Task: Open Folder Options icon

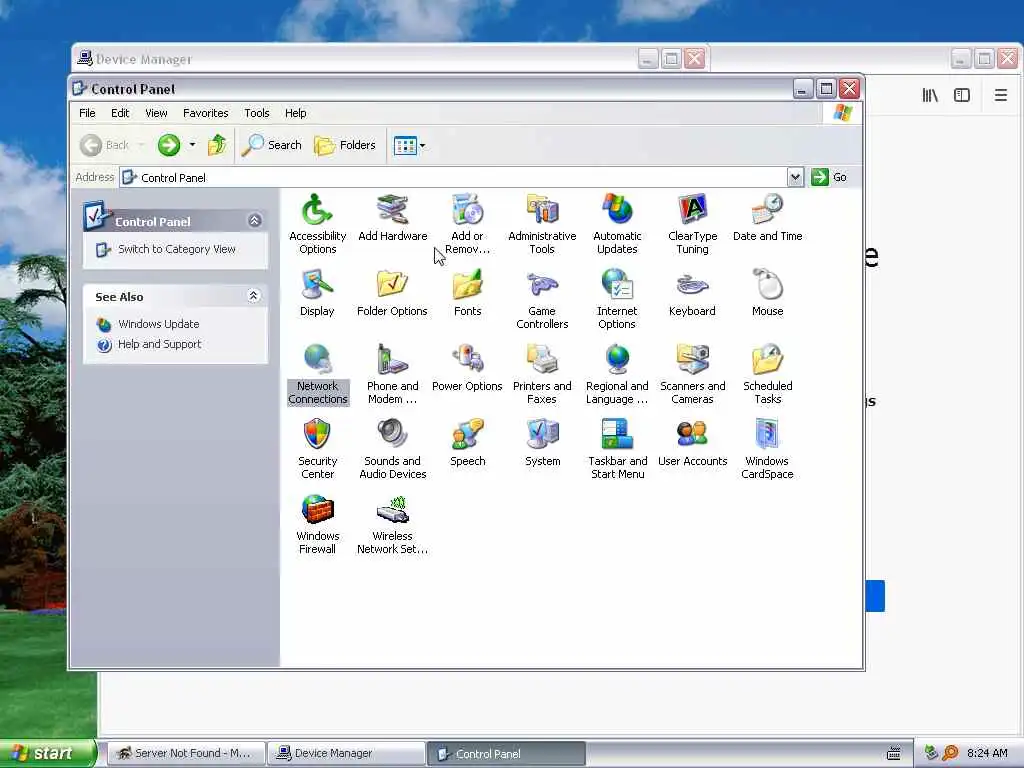Action: [x=392, y=293]
